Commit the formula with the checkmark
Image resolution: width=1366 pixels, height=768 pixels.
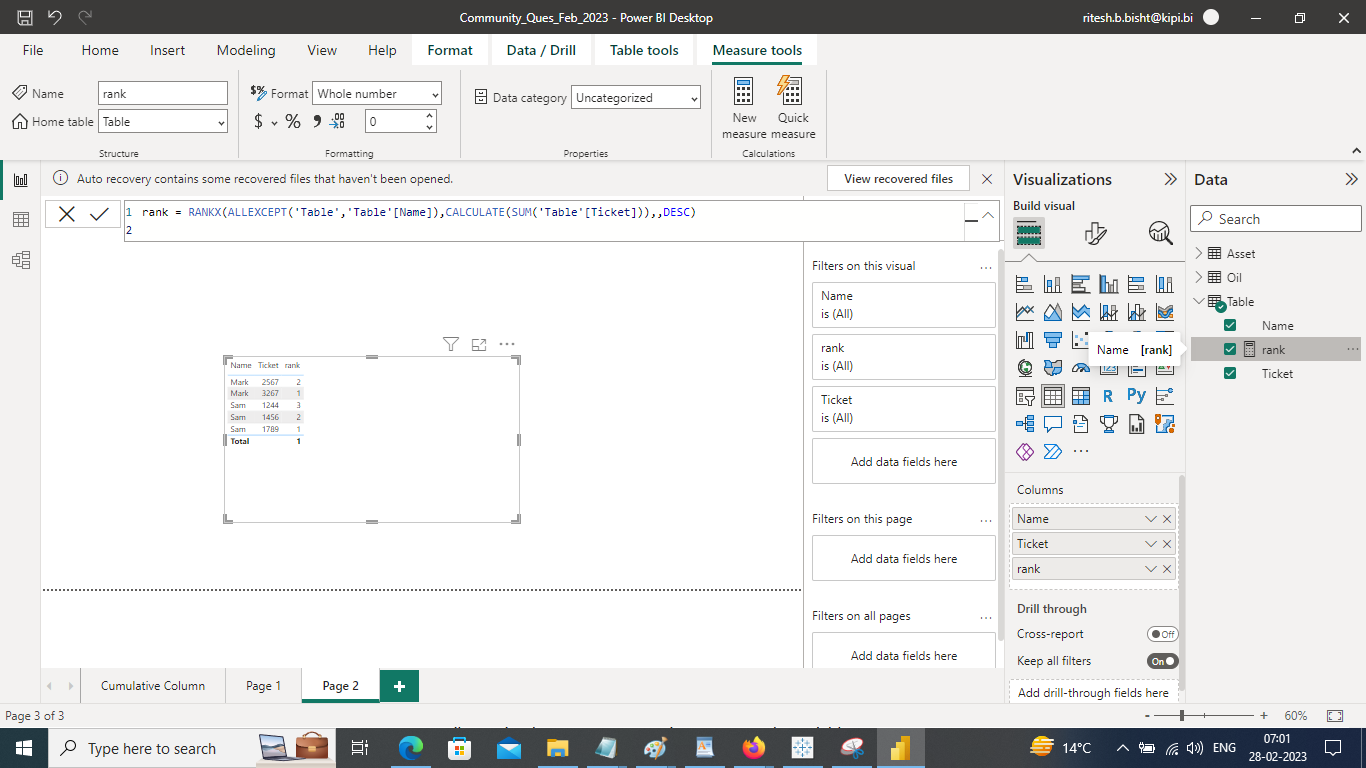tap(99, 214)
